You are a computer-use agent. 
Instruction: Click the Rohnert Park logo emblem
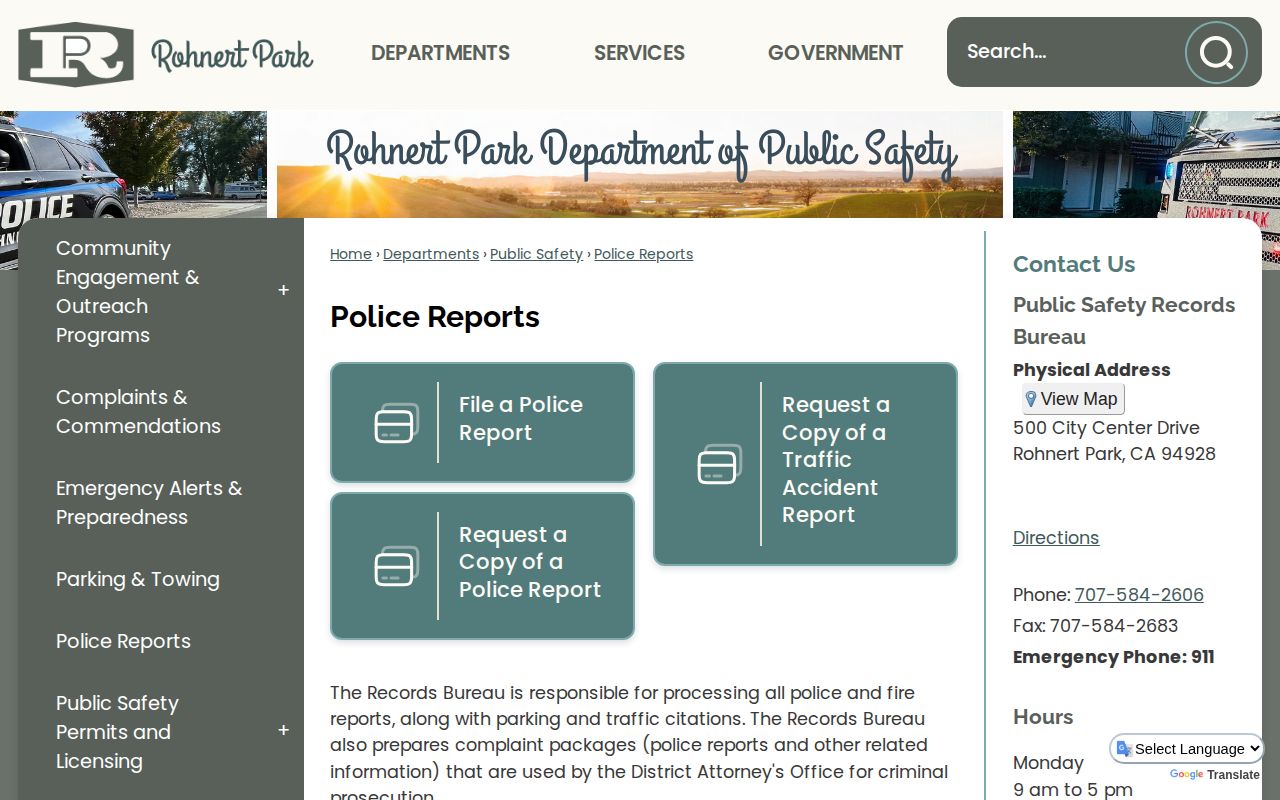[76, 54]
